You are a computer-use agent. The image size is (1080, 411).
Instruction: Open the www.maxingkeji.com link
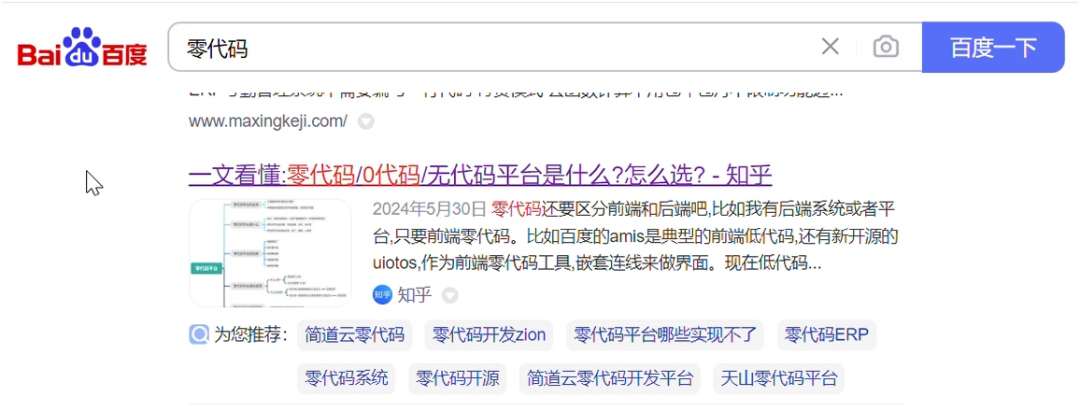click(x=267, y=121)
